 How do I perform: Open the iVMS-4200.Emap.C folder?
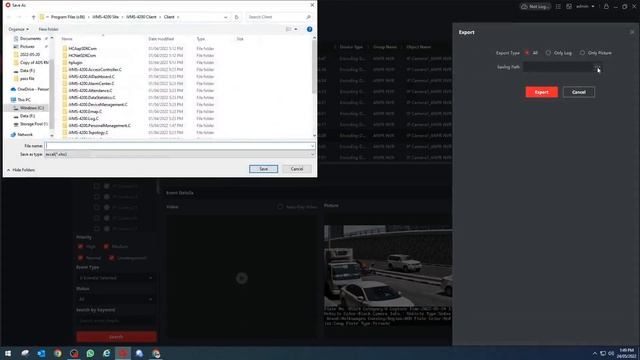click(85, 111)
